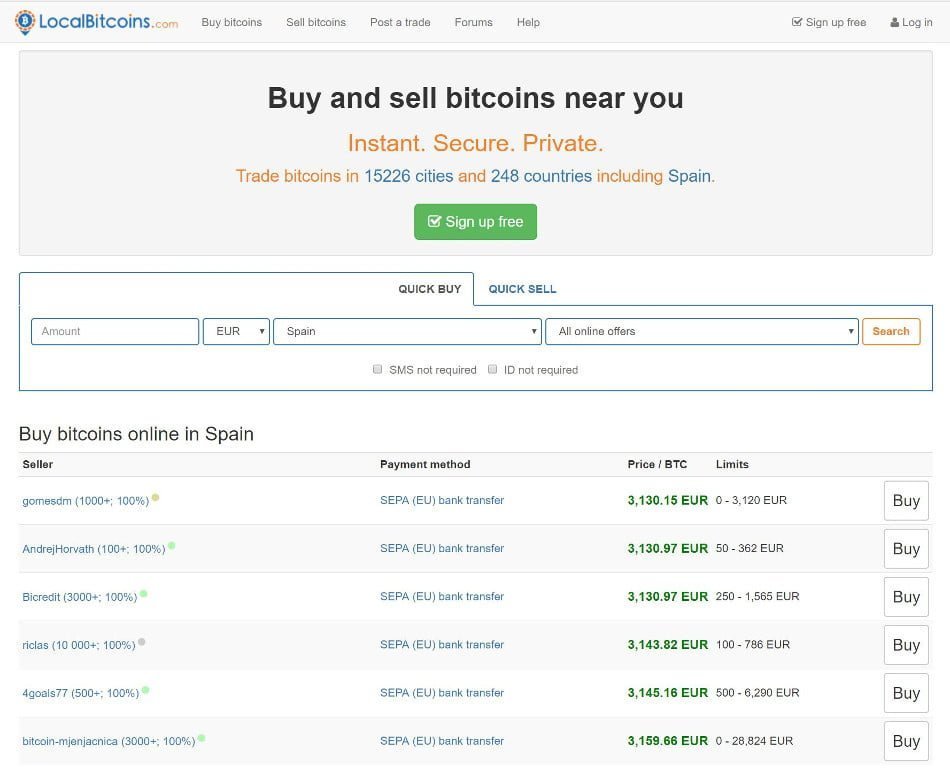Expand the Spain country dropdown
The image size is (950, 781).
[x=407, y=331]
